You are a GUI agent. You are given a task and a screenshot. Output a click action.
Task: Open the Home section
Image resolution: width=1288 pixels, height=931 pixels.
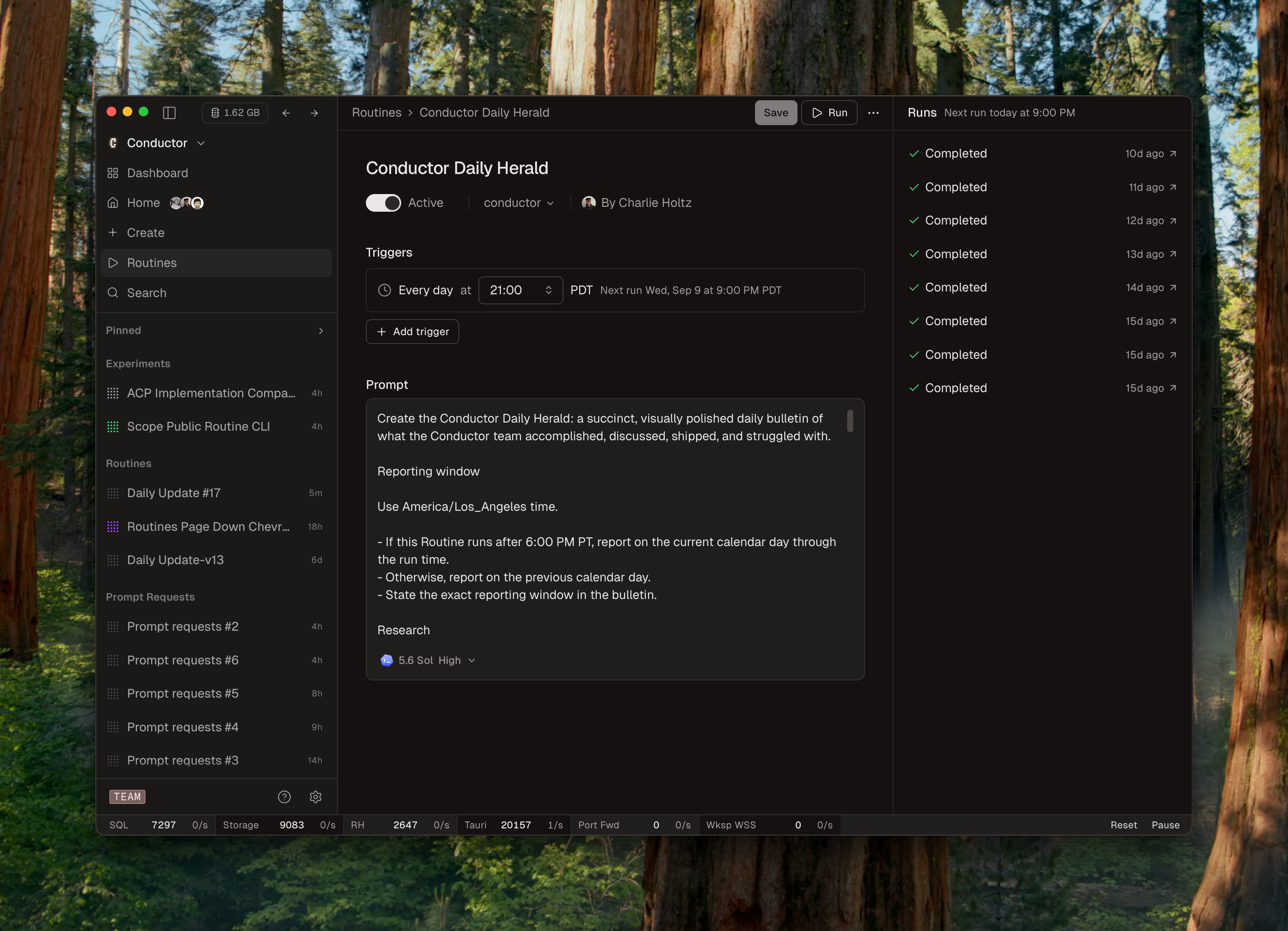point(216,203)
